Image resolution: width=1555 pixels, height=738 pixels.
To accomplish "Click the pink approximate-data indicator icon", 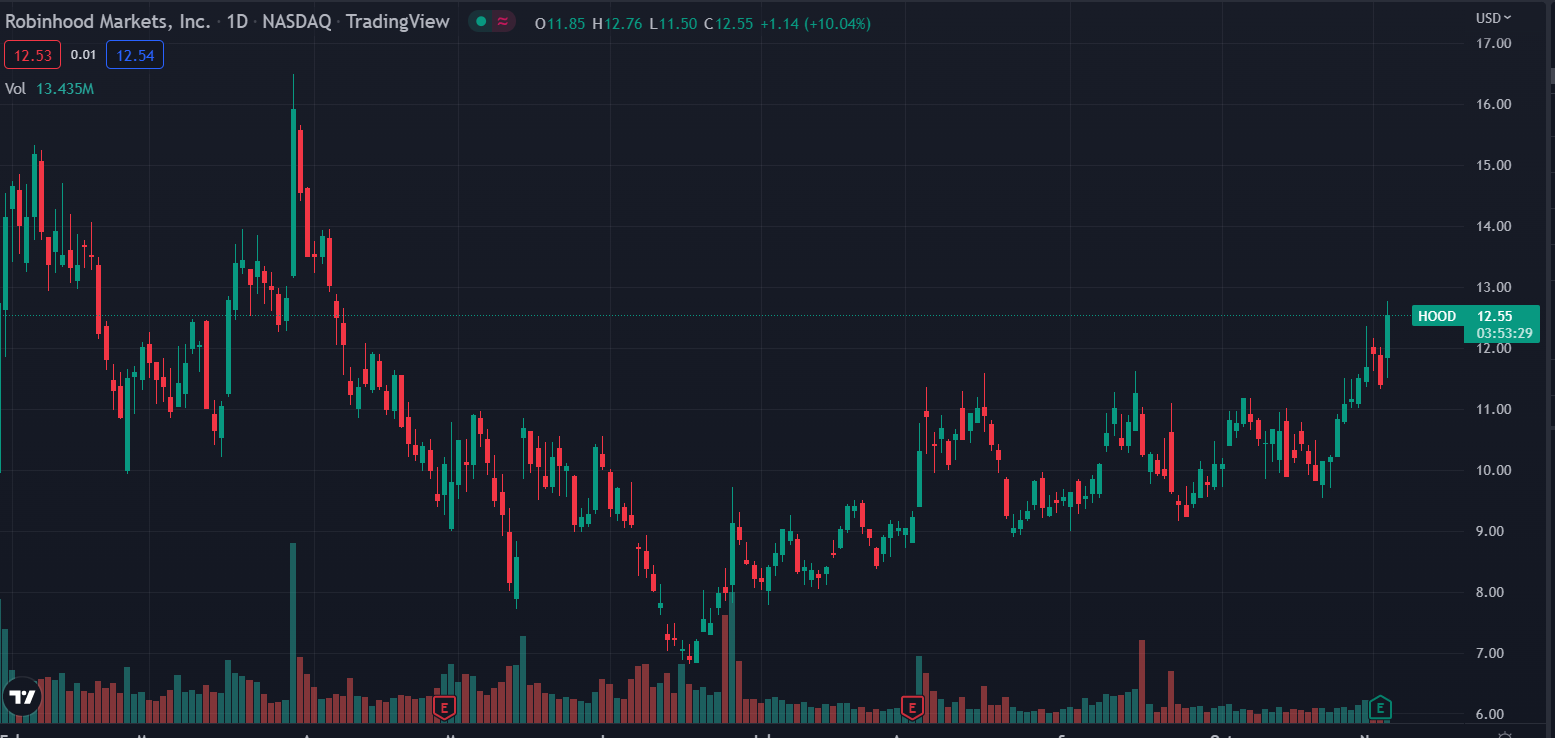I will (503, 21).
